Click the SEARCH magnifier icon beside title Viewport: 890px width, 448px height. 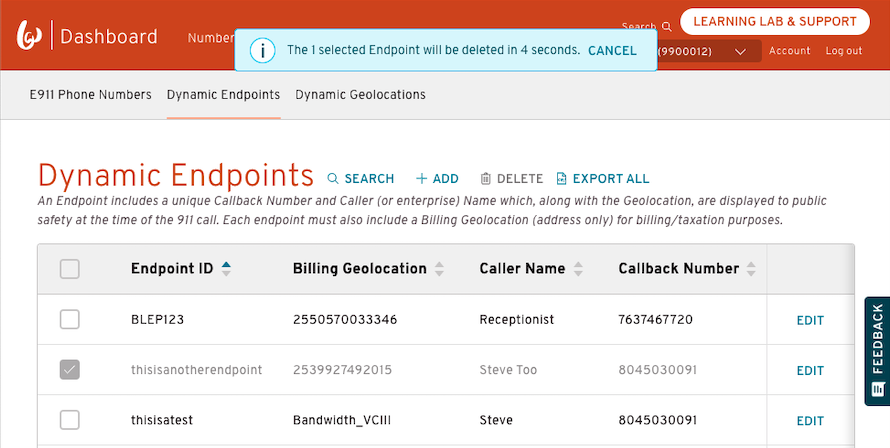pos(333,178)
